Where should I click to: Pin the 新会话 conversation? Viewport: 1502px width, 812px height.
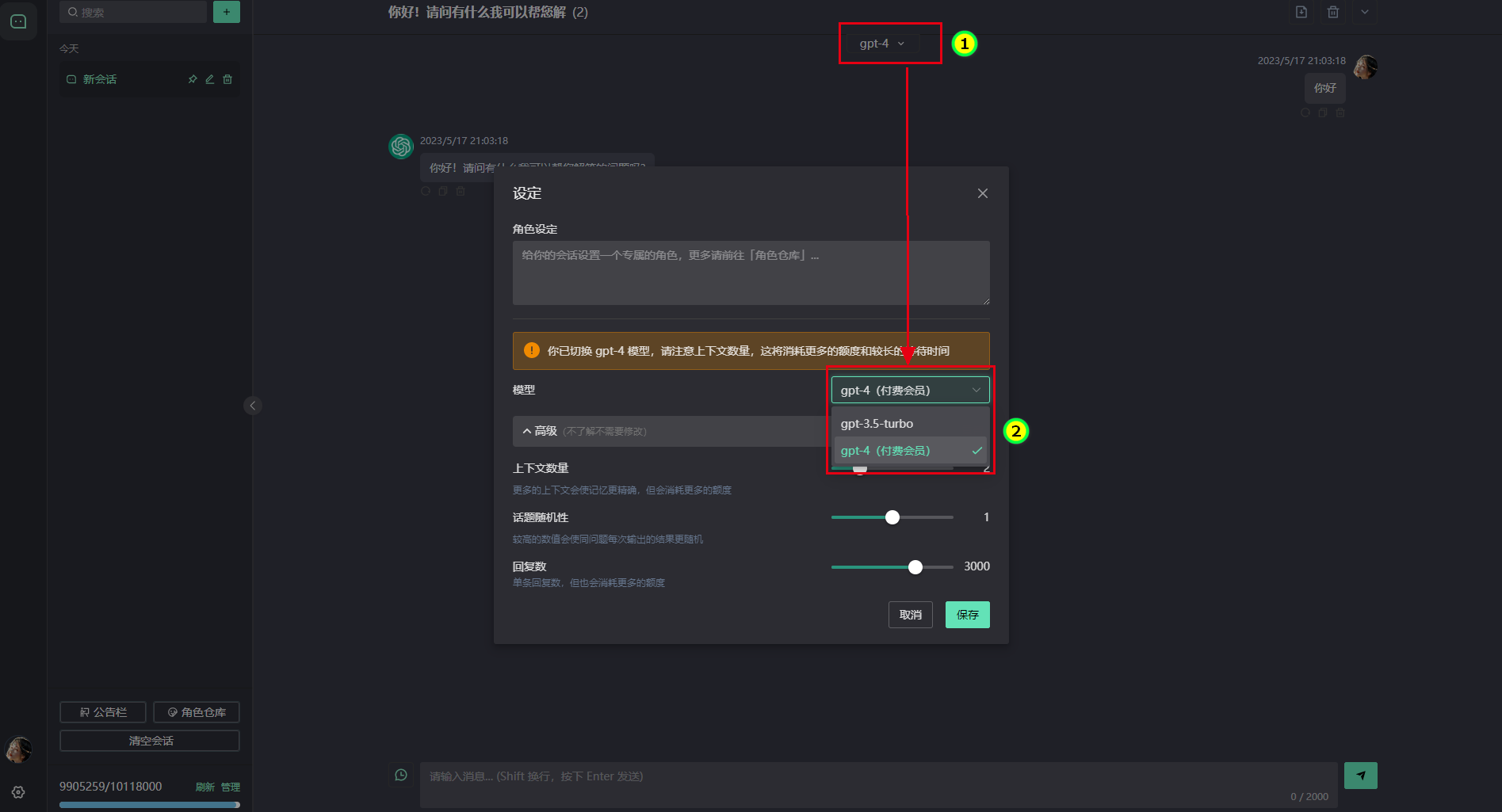pyautogui.click(x=193, y=79)
